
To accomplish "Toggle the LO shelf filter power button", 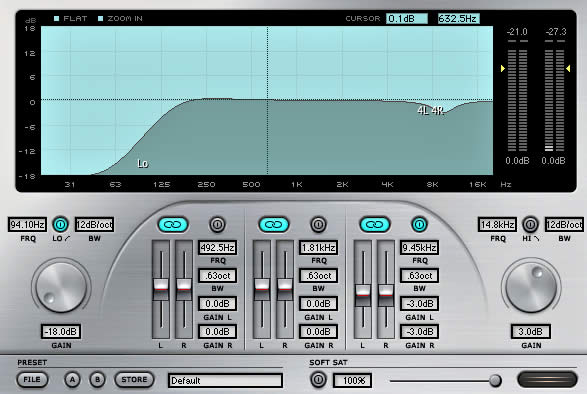I will pos(61,225).
